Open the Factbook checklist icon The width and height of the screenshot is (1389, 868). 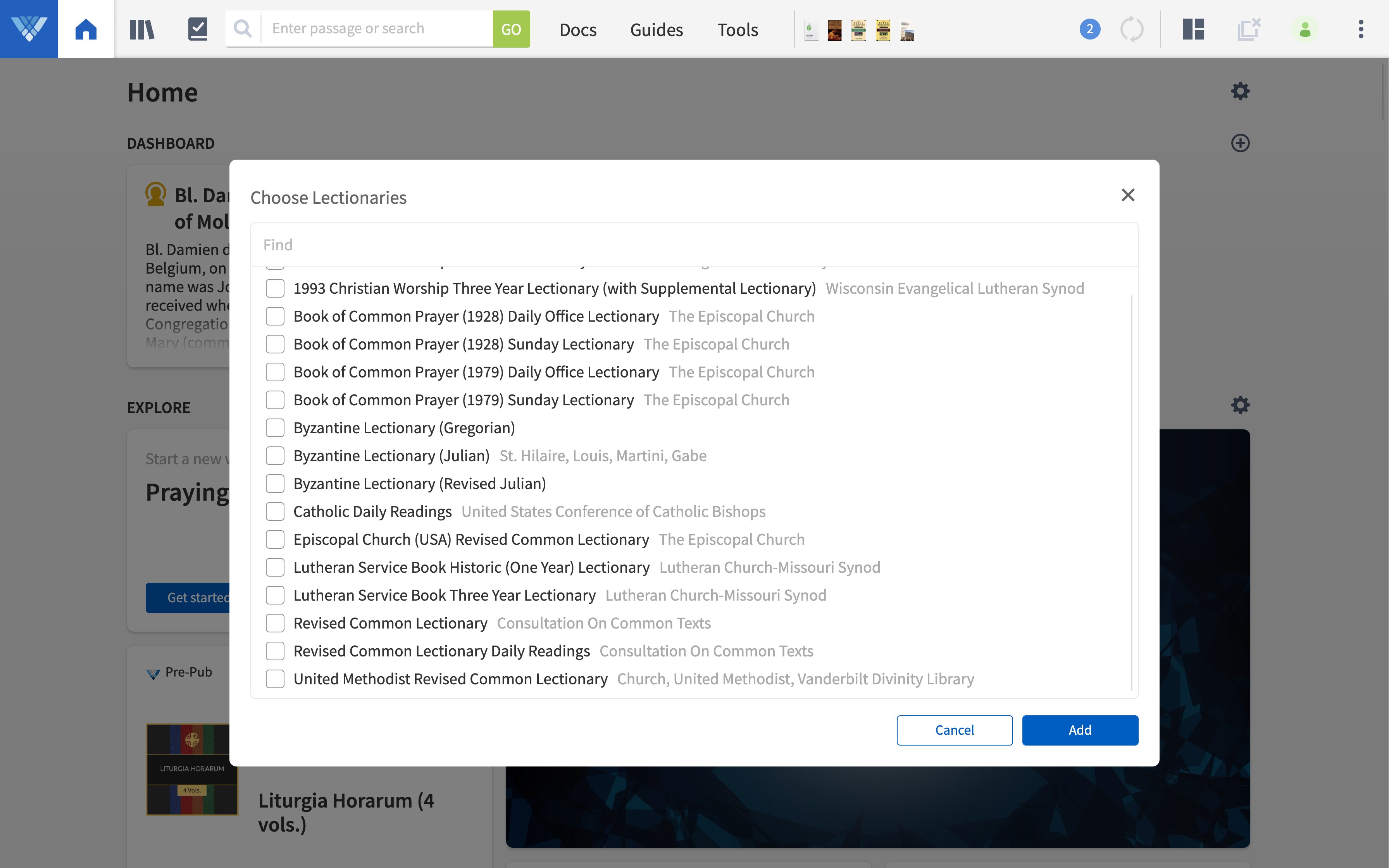pyautogui.click(x=197, y=29)
